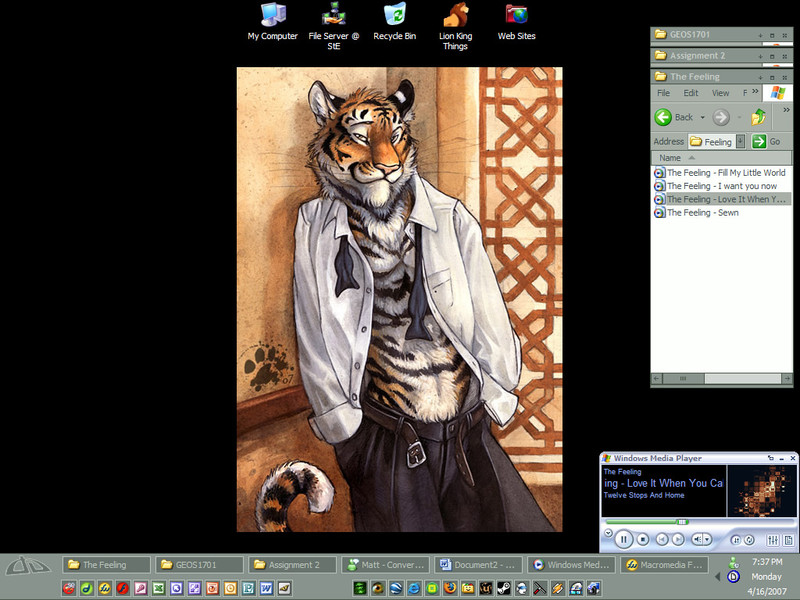This screenshot has width=800, height=600.
Task: Expand the toolbar overflow chevron in Explorer
Action: (786, 110)
